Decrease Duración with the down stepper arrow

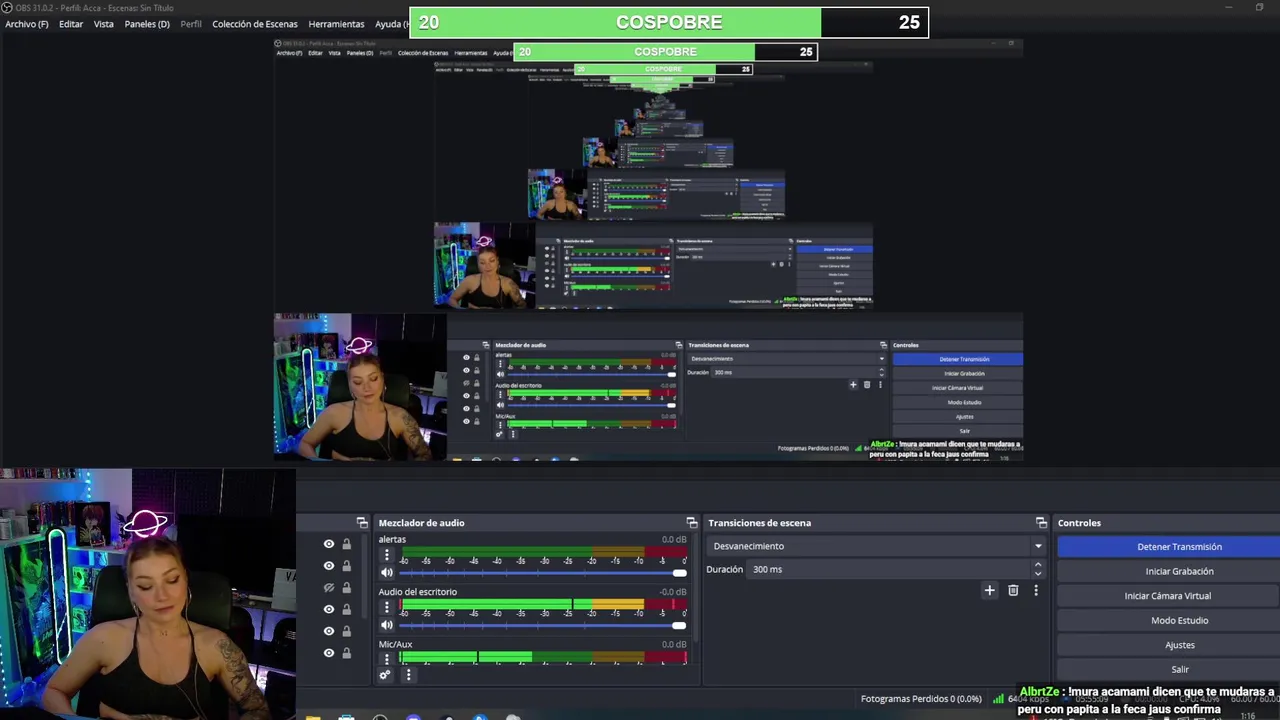click(x=1038, y=574)
